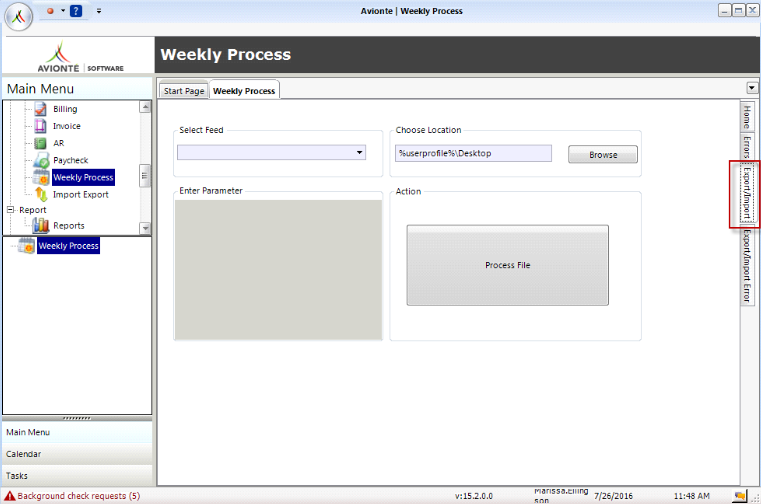
Task: Click the Choose Location path field
Action: 473,153
